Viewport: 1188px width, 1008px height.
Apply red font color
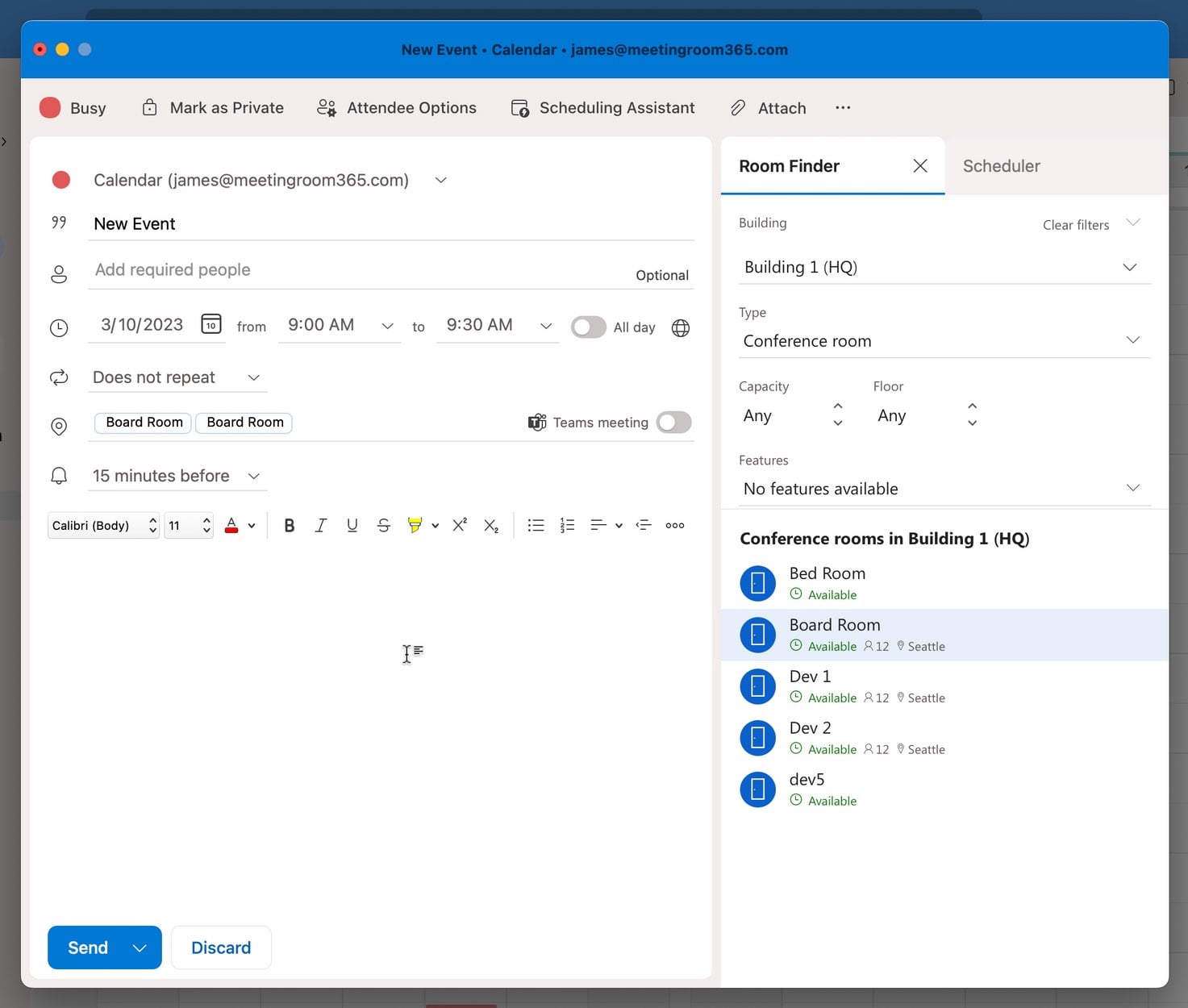(x=231, y=526)
